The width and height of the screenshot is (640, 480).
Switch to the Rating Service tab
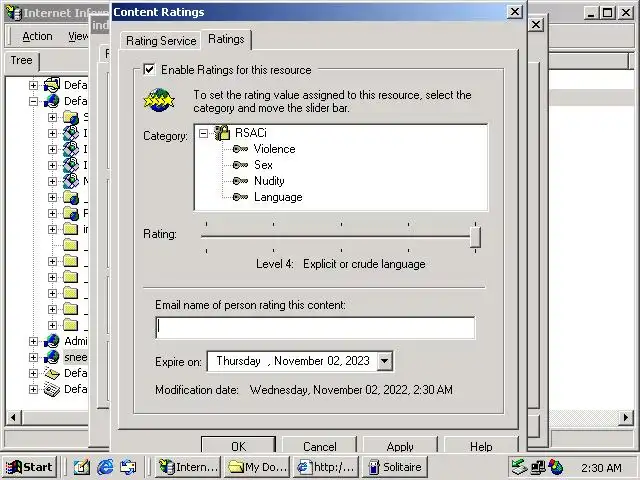point(161,41)
